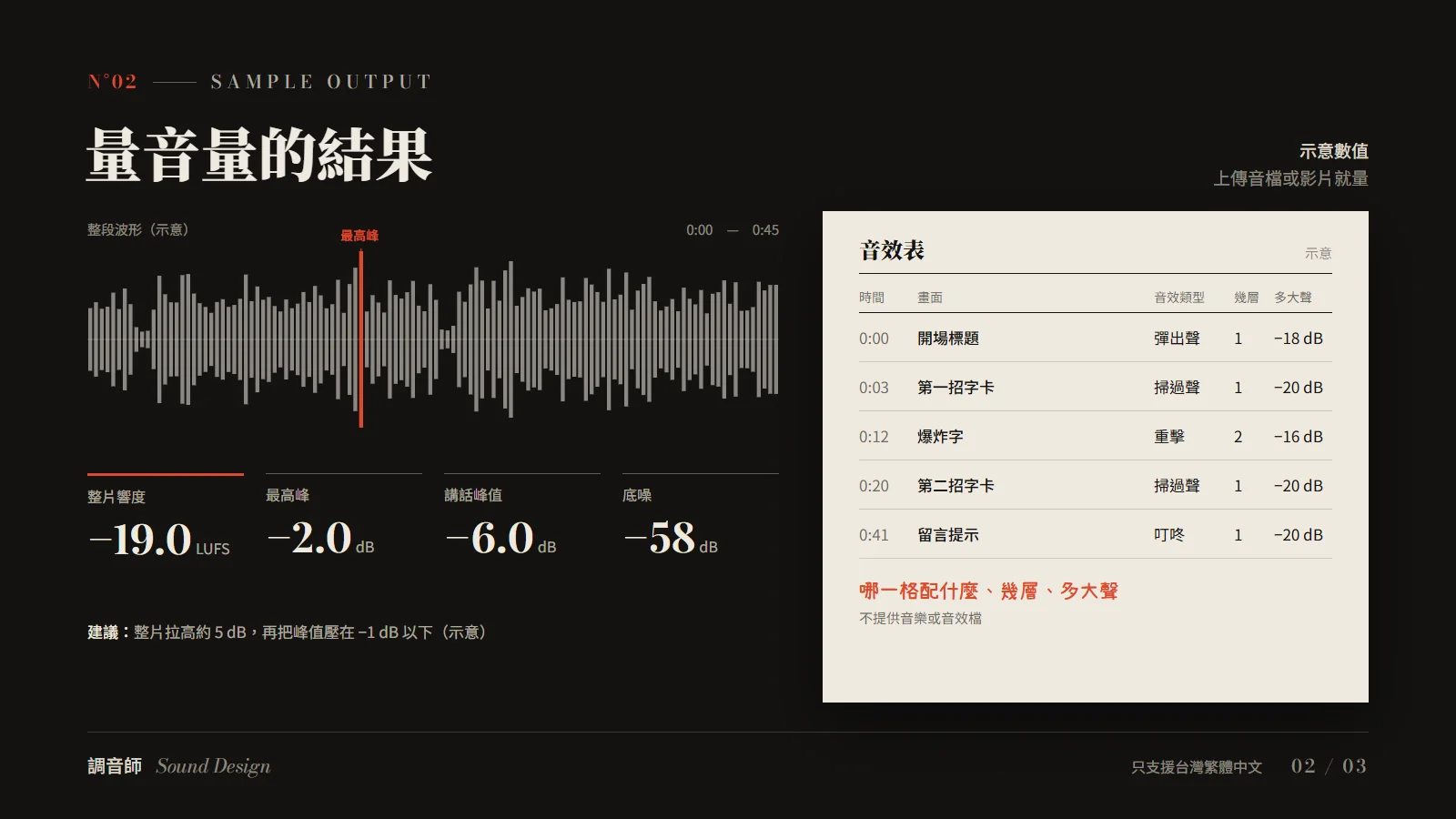This screenshot has height=819, width=1456.
Task: Click the SAMPLE OUTPUT header text
Action: coord(320,82)
